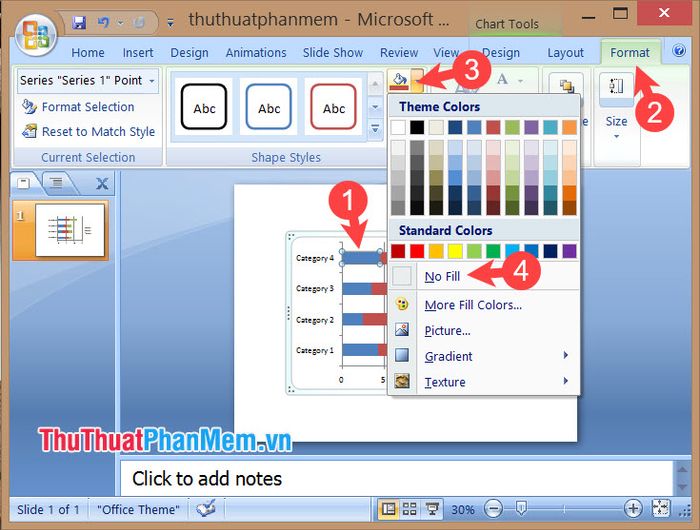Pick the white theme color swatch
Viewport: 700px width, 530px height.
pyautogui.click(x=398, y=127)
